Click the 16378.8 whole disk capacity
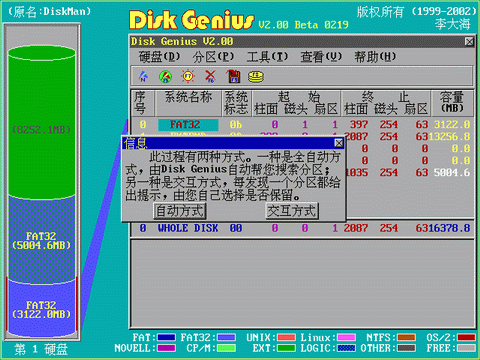 [x=449, y=228]
